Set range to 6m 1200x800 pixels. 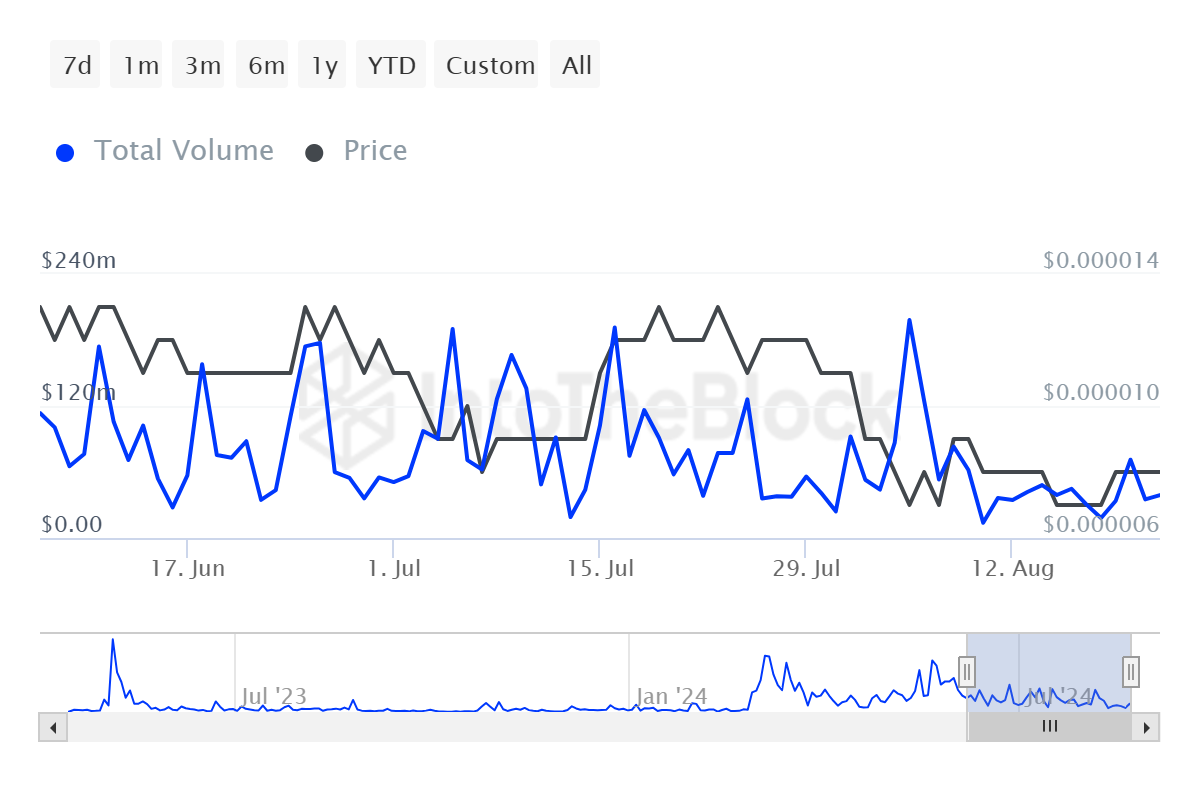[x=266, y=66]
